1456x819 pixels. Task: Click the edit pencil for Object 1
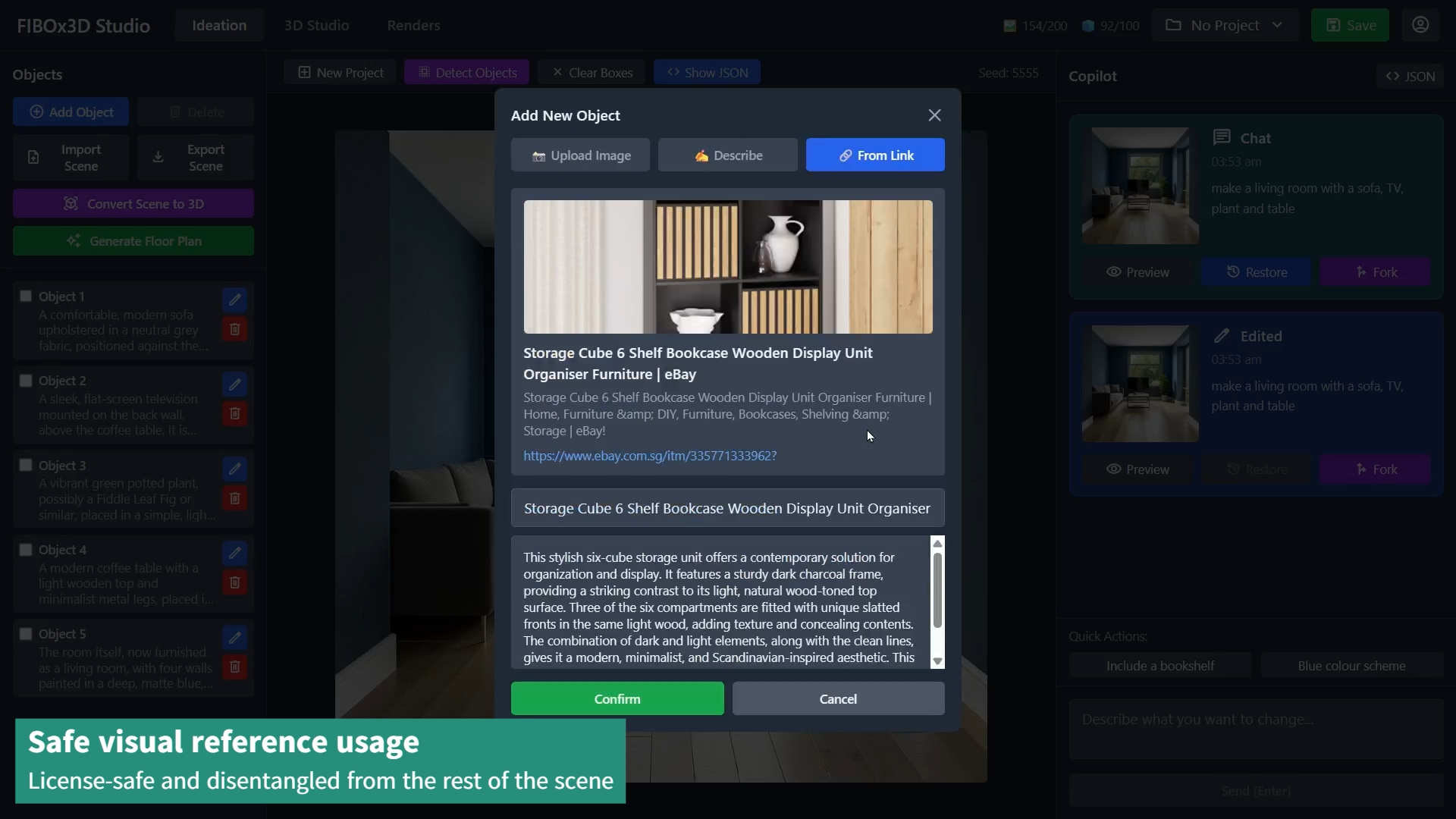[x=235, y=300]
